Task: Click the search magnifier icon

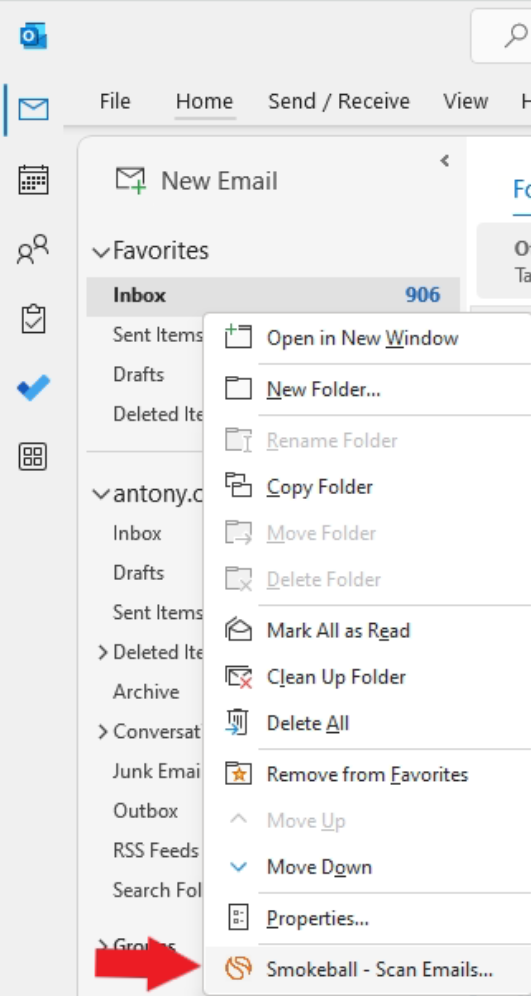Action: (516, 36)
